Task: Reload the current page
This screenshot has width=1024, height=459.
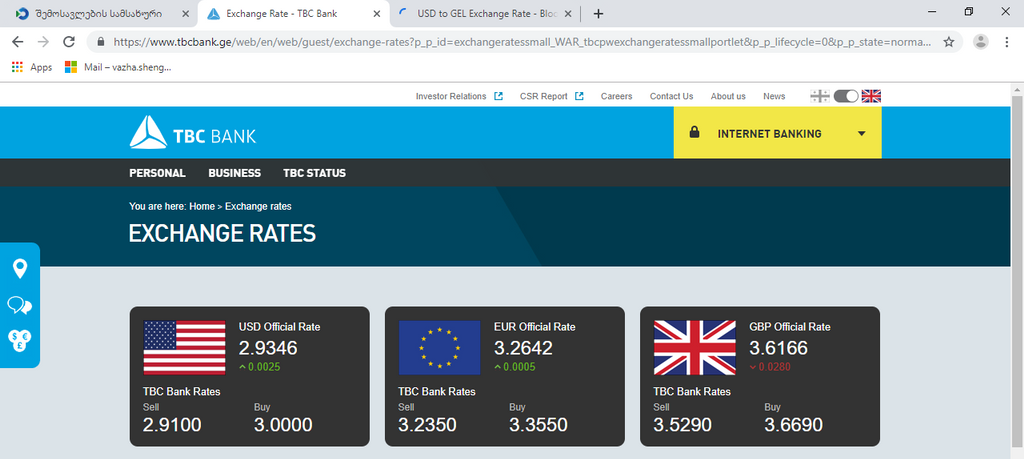Action: pos(69,42)
